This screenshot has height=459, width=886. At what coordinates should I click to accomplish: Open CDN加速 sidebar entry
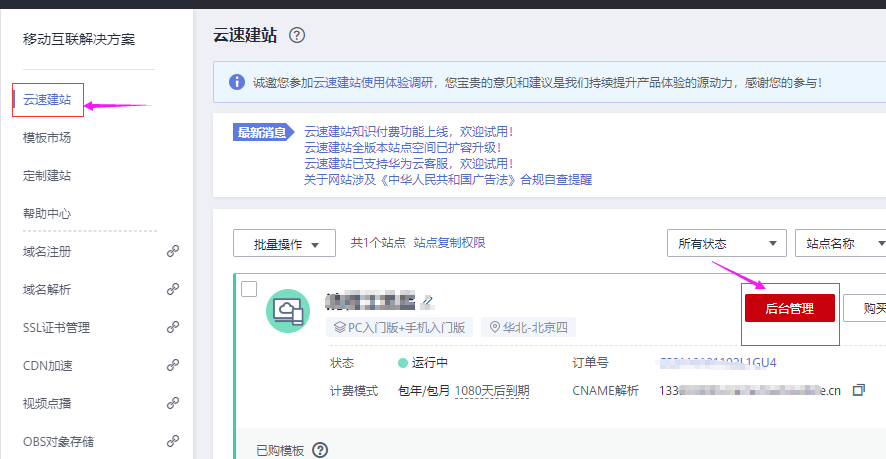click(x=48, y=365)
